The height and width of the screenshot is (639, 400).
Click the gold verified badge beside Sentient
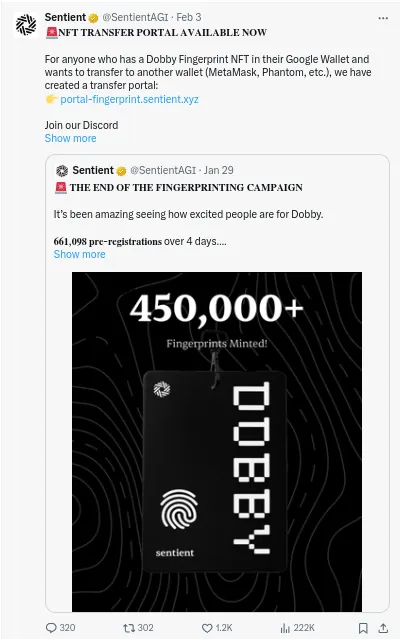click(93, 18)
